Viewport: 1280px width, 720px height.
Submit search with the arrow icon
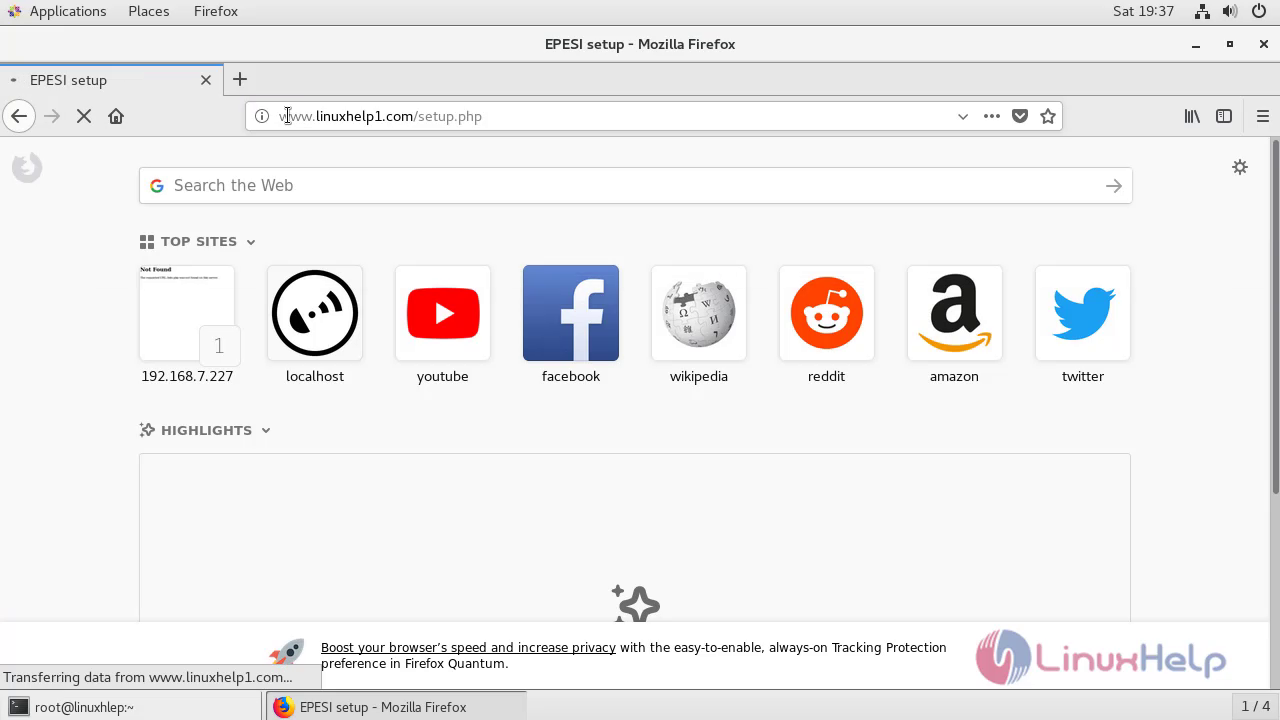tap(1114, 186)
